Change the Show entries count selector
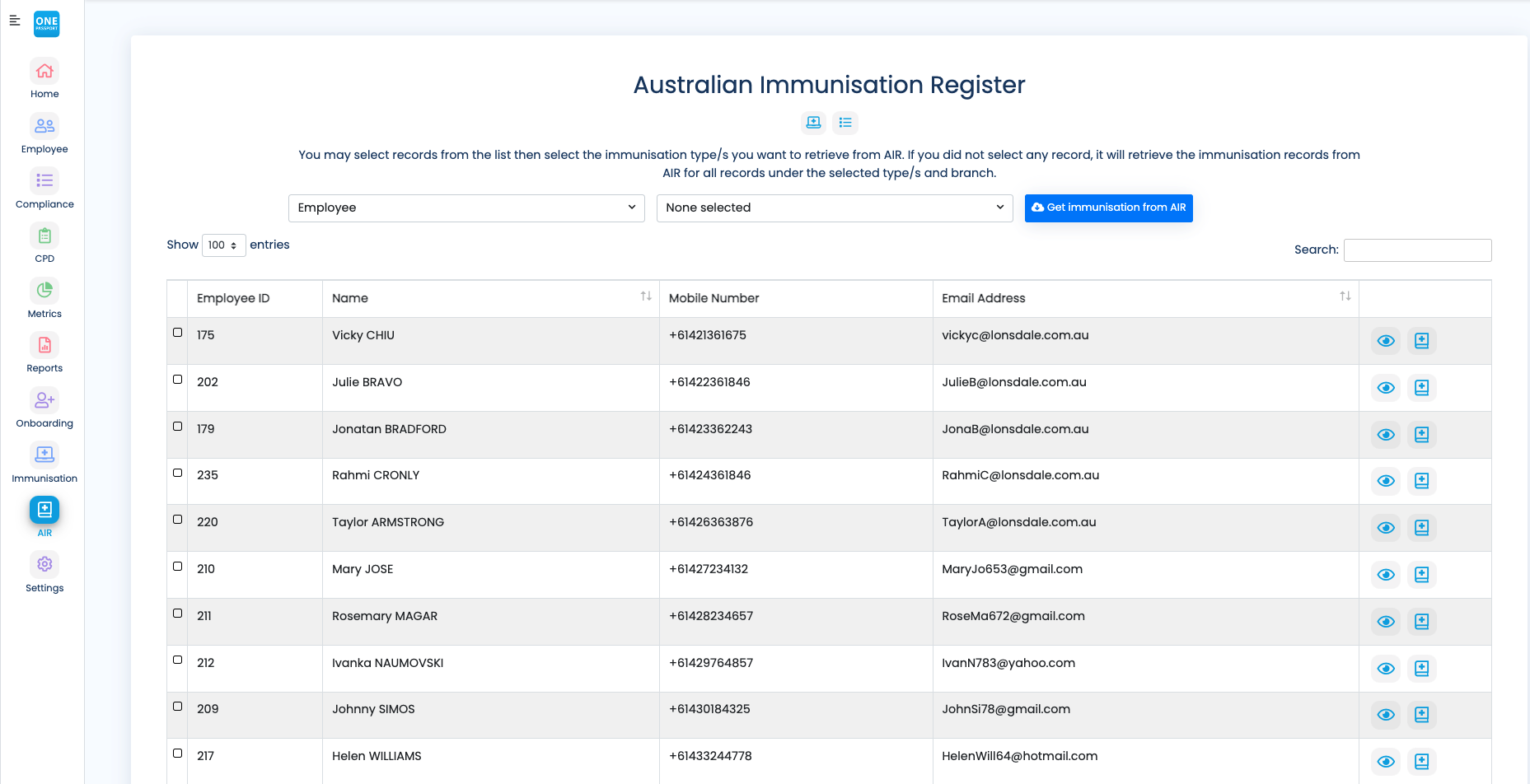Viewport: 1530px width, 784px height. [223, 245]
